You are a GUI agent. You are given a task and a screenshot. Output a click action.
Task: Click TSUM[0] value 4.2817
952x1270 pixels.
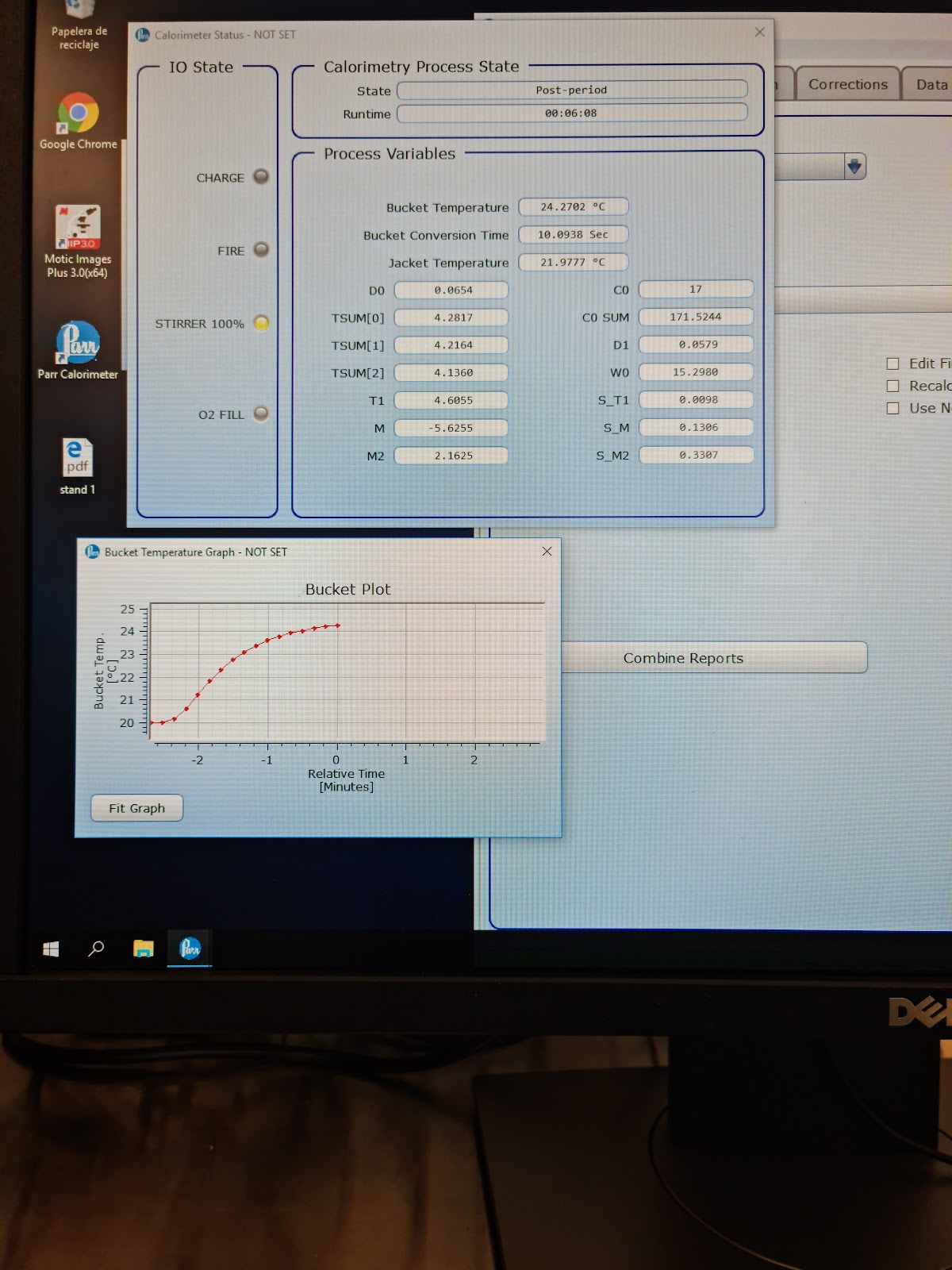451,317
